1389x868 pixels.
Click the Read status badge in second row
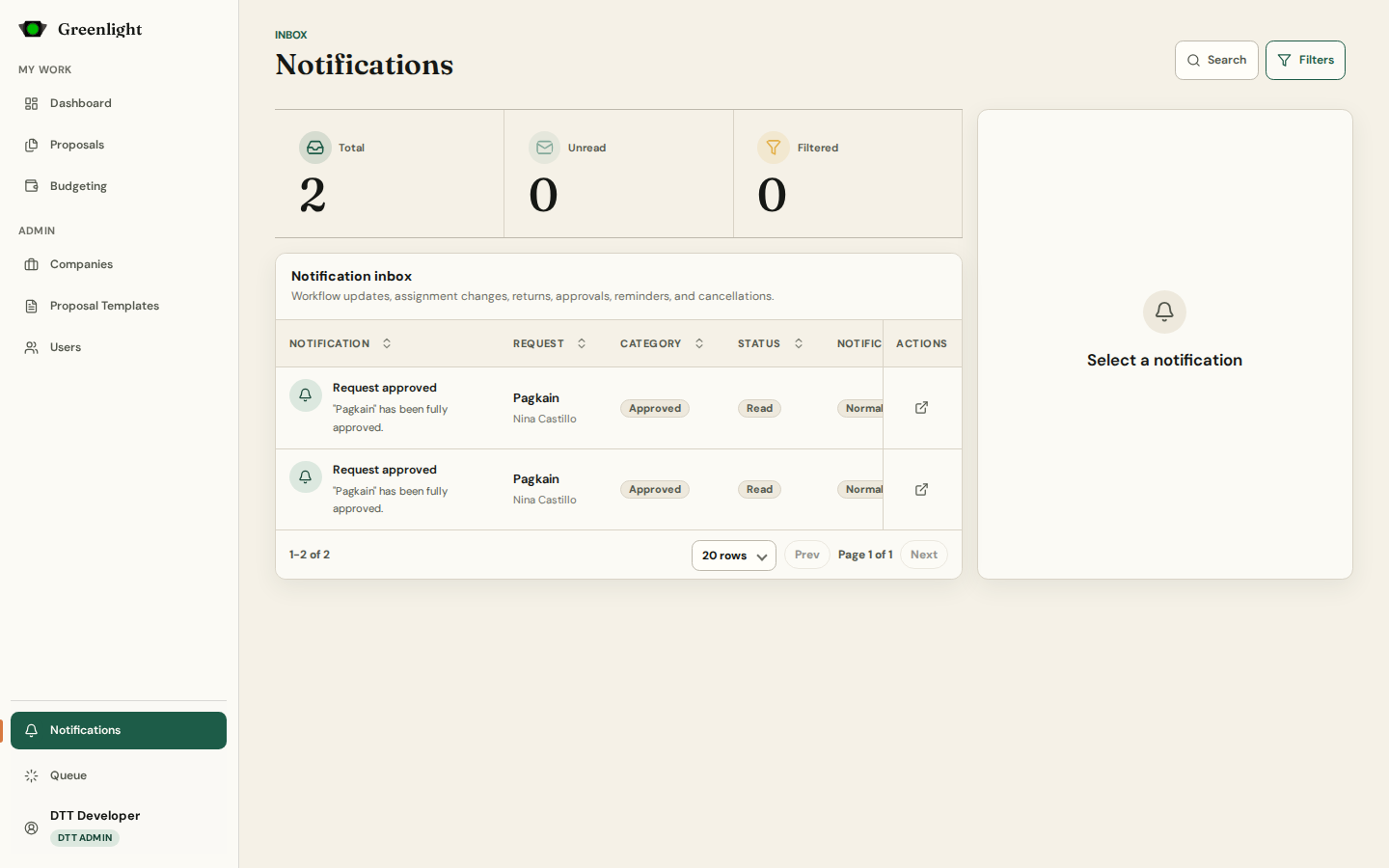(759, 489)
